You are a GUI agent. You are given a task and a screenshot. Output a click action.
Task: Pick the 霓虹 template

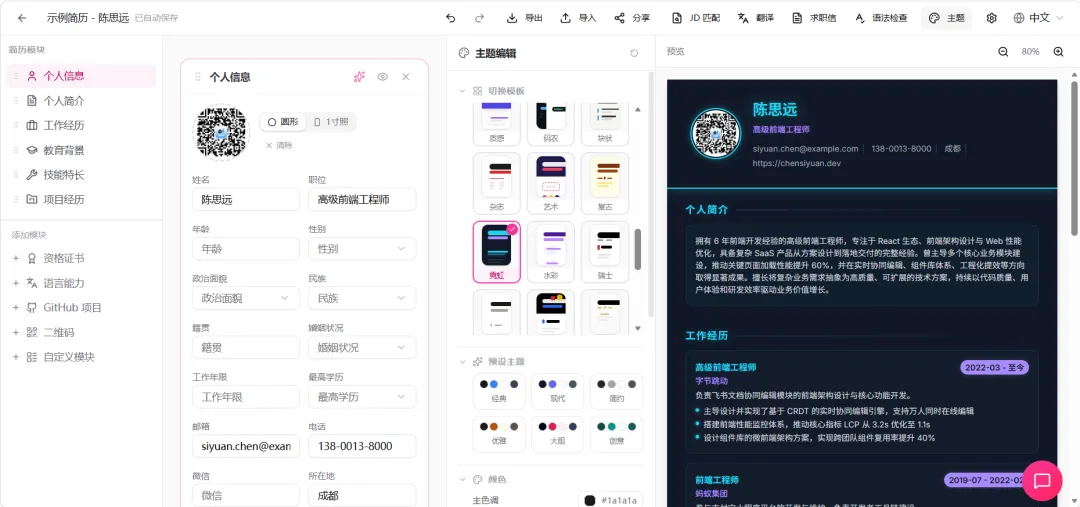[x=497, y=252]
